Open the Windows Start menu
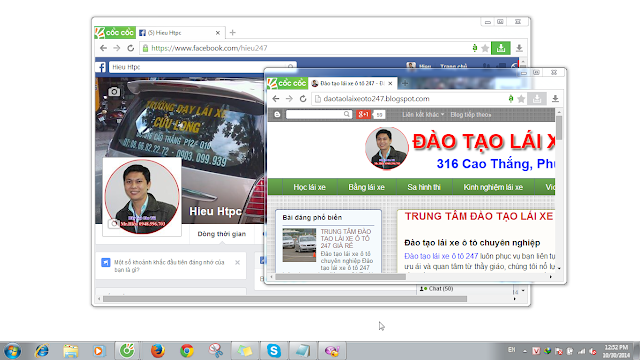This screenshot has width=640, height=360. [x=12, y=351]
